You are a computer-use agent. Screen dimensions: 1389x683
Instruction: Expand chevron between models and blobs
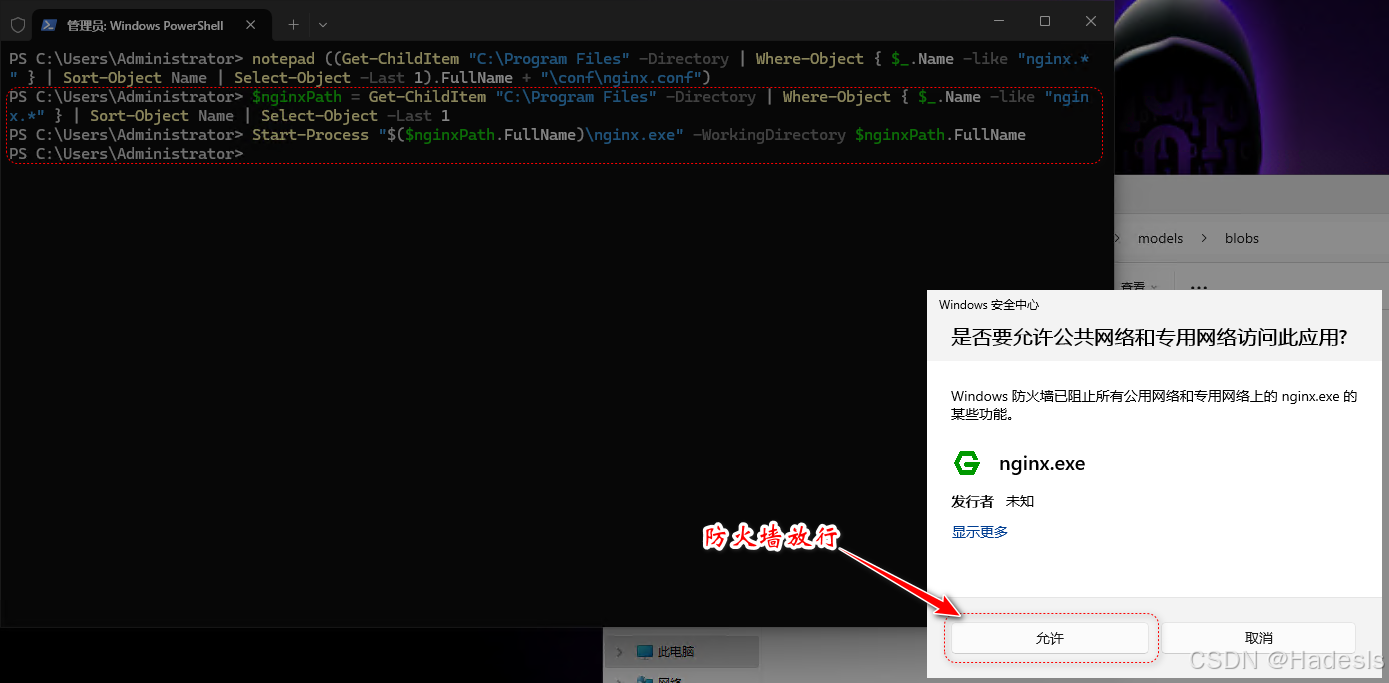pyautogui.click(x=1203, y=239)
